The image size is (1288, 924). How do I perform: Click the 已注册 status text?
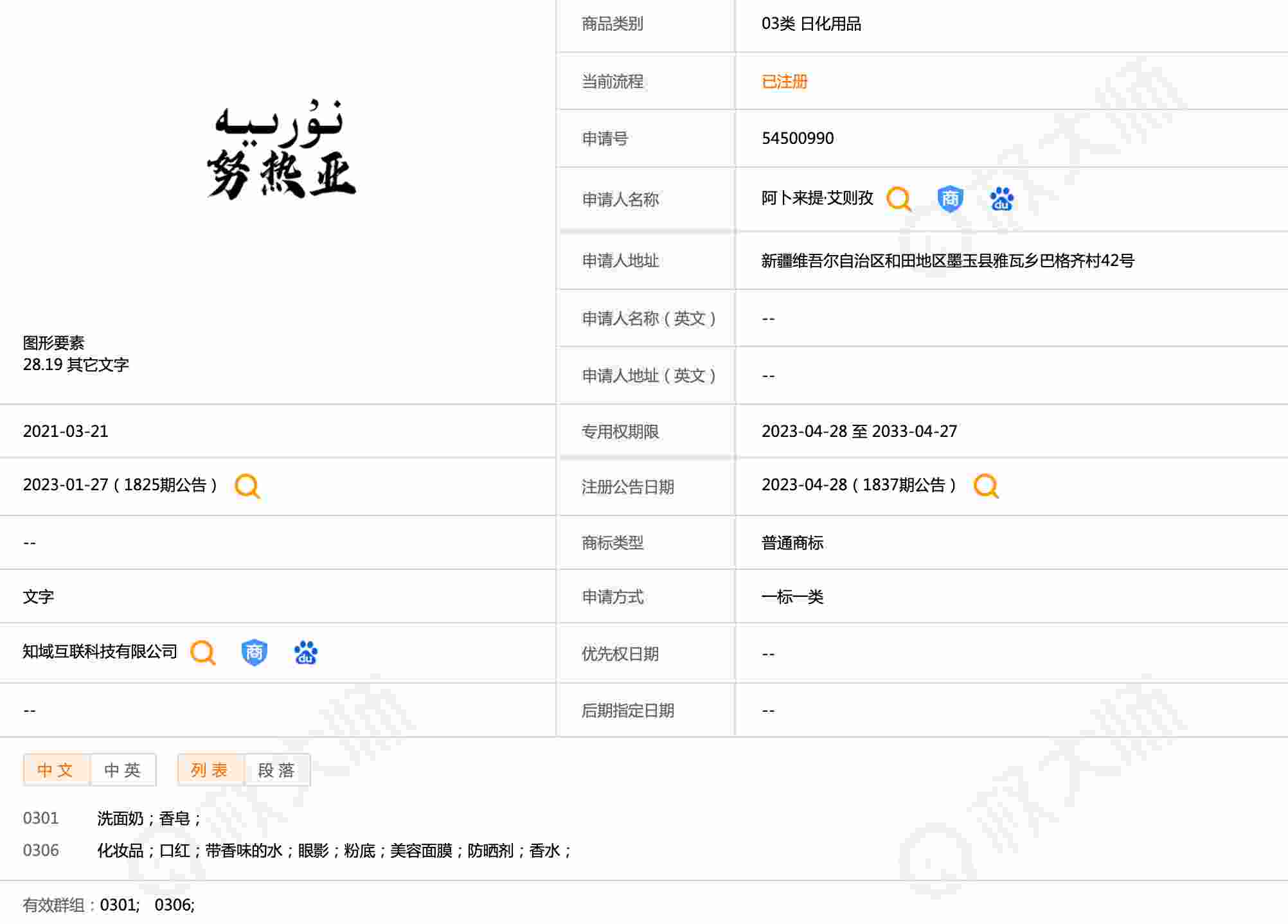pos(784,82)
